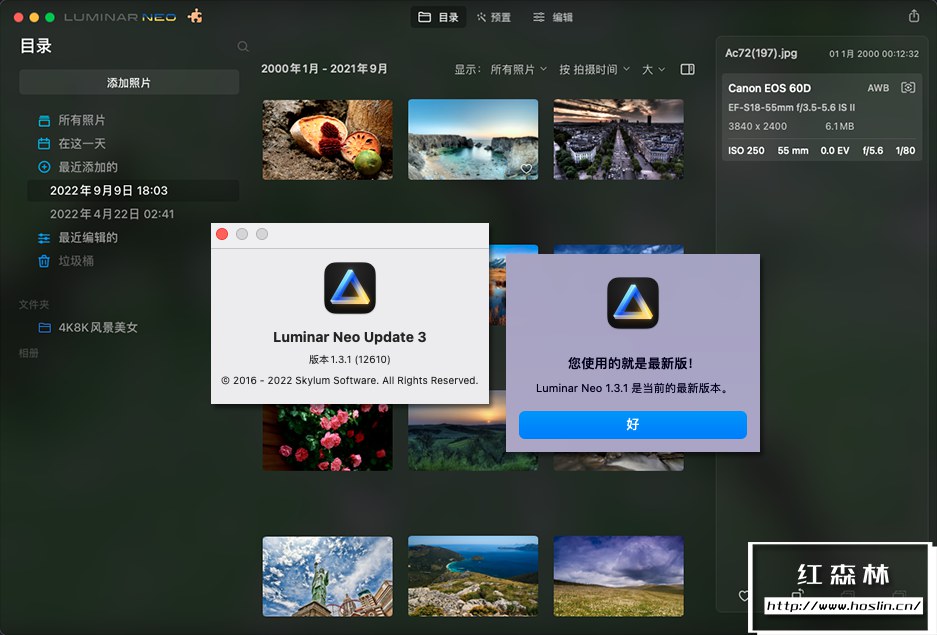Click the 相册 section header
The width and height of the screenshot is (937, 635).
pyautogui.click(x=28, y=353)
